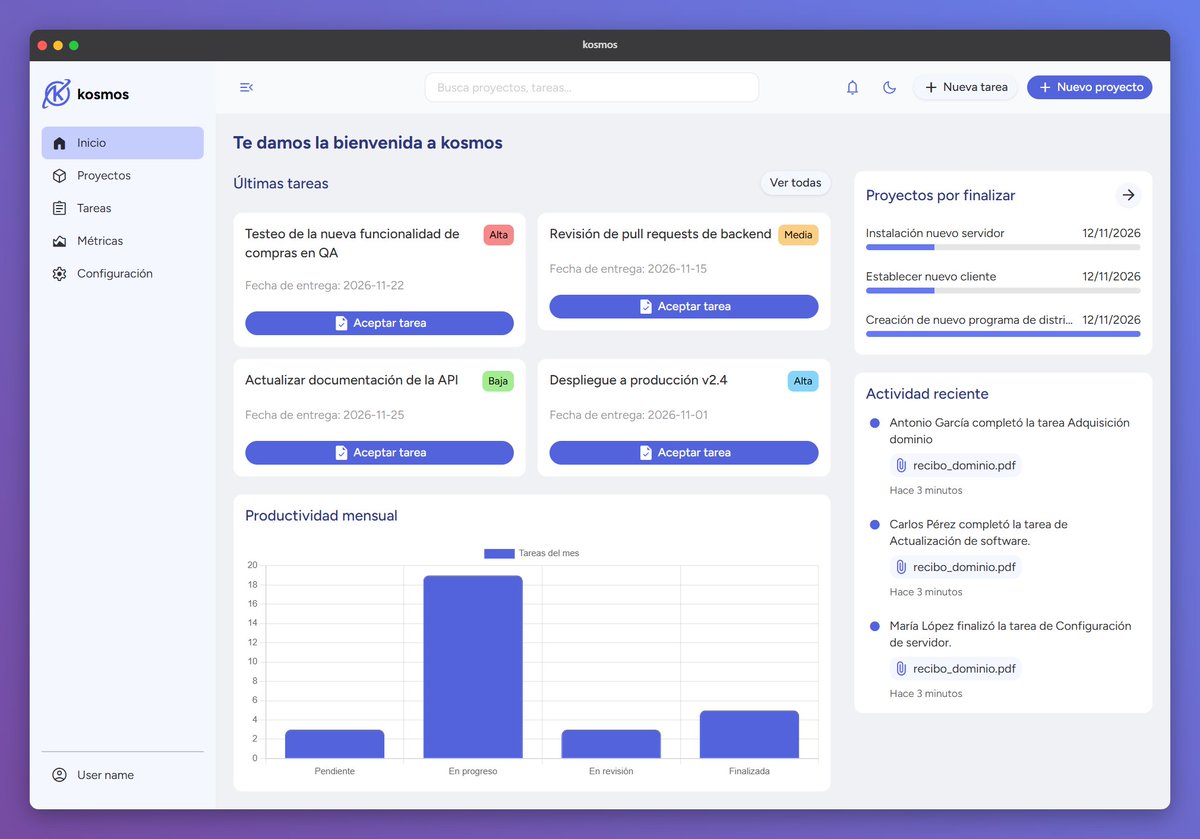Viewport: 1200px width, 839px height.
Task: Open Métricas in the sidebar
Action: (122, 241)
